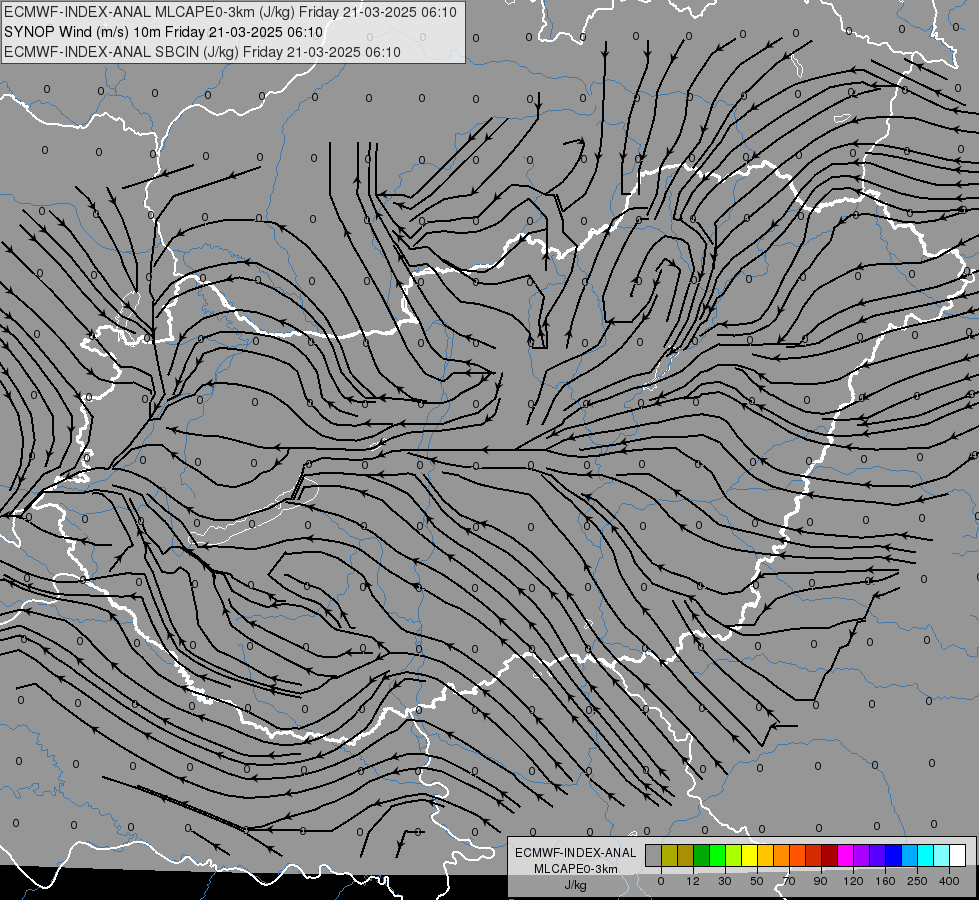Click the magenta legend swatch
Image resolution: width=979 pixels, height=900 pixels.
pyautogui.click(x=845, y=856)
